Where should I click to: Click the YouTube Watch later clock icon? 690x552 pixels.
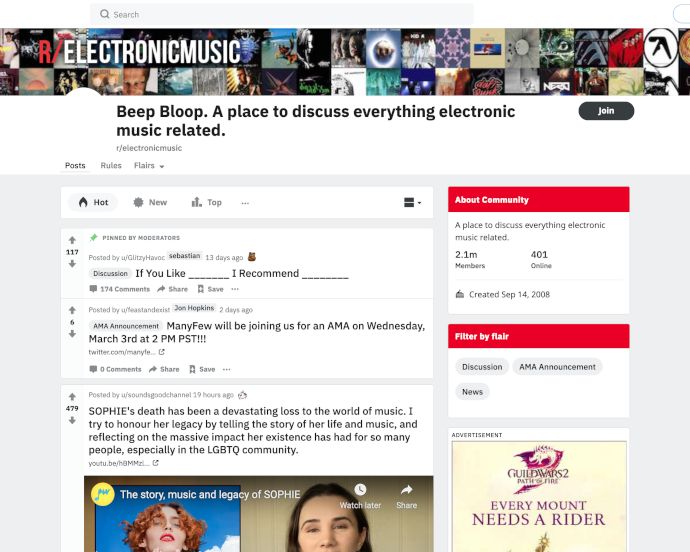click(x=360, y=489)
